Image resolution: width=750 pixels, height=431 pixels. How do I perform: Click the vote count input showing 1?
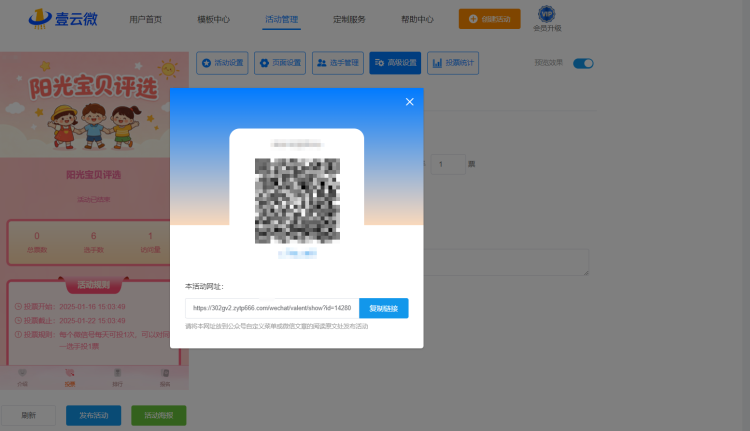[448, 165]
